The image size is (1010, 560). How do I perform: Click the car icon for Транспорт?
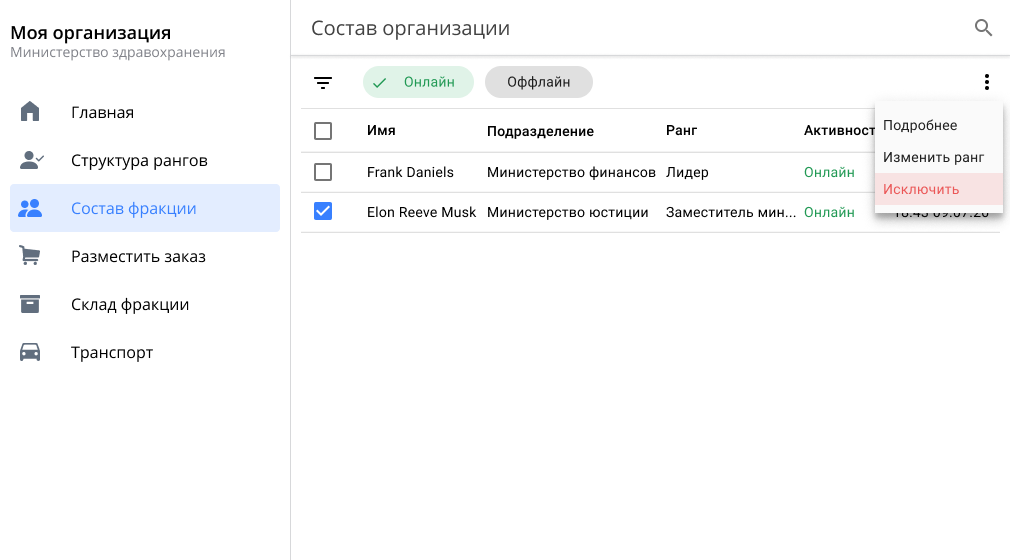pyautogui.click(x=31, y=352)
